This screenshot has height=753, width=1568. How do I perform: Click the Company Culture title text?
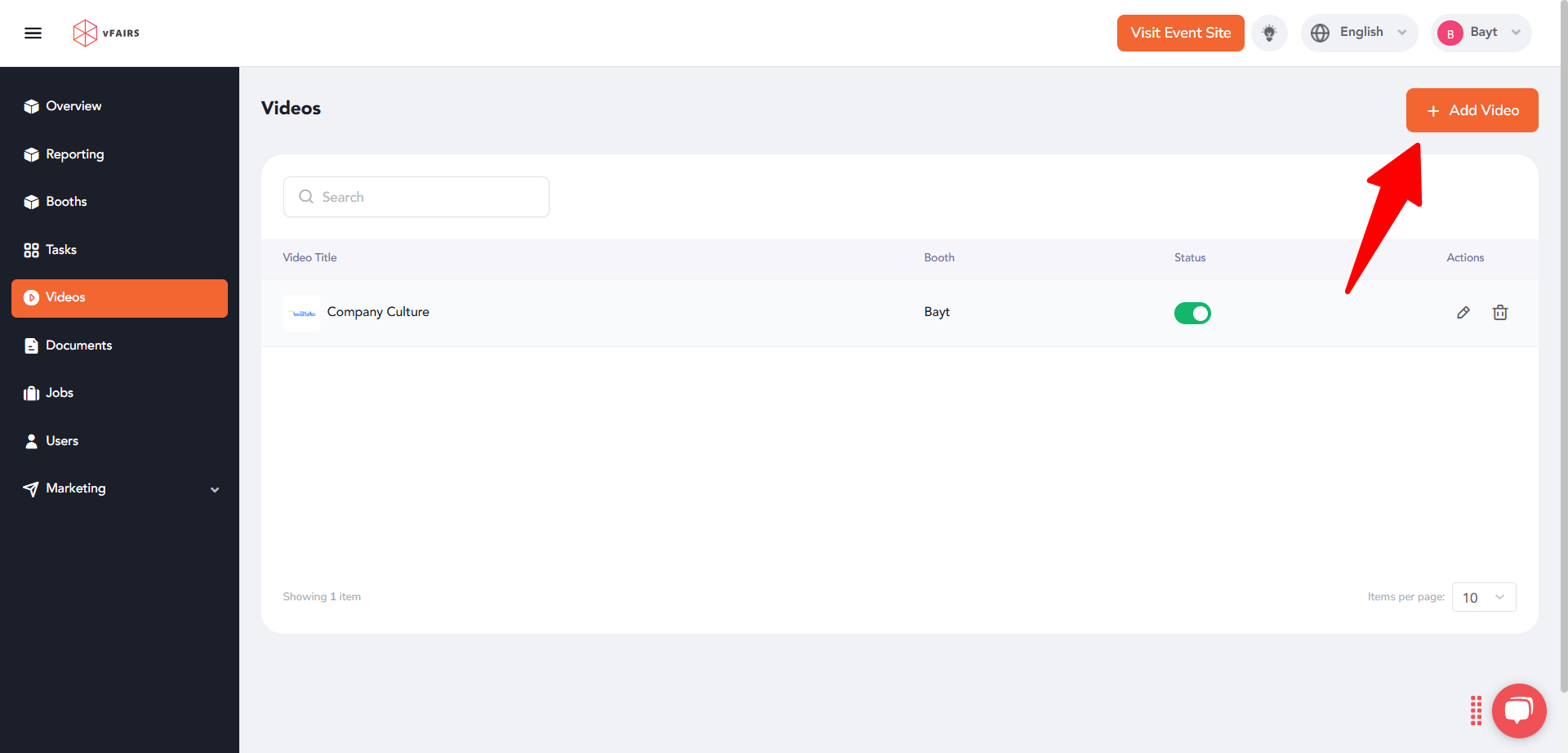click(x=378, y=312)
